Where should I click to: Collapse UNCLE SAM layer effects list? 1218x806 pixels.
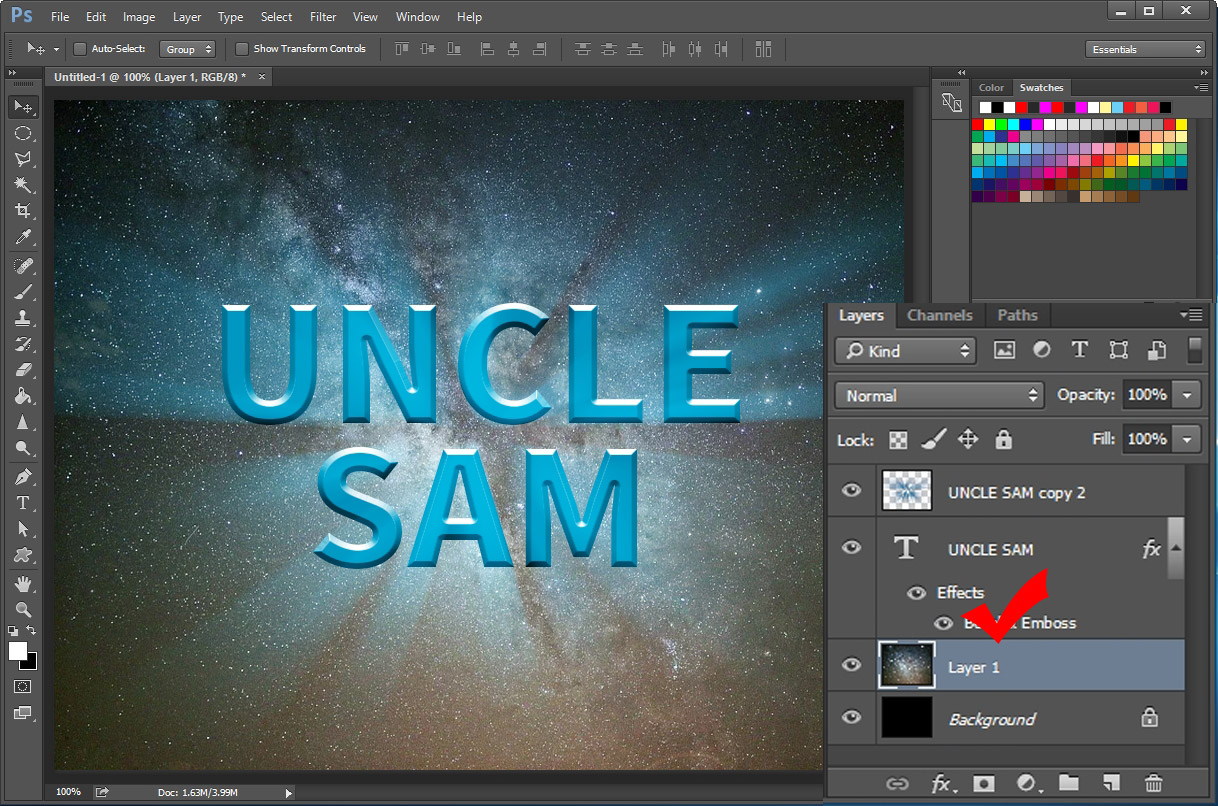1176,548
